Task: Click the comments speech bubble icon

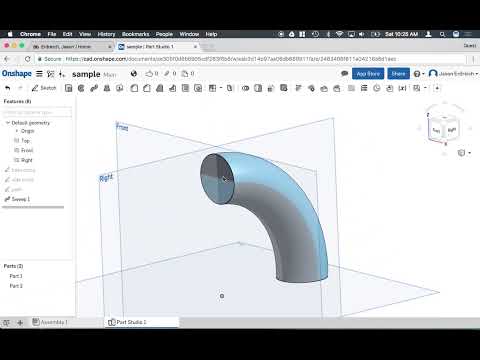Action: [x=345, y=74]
